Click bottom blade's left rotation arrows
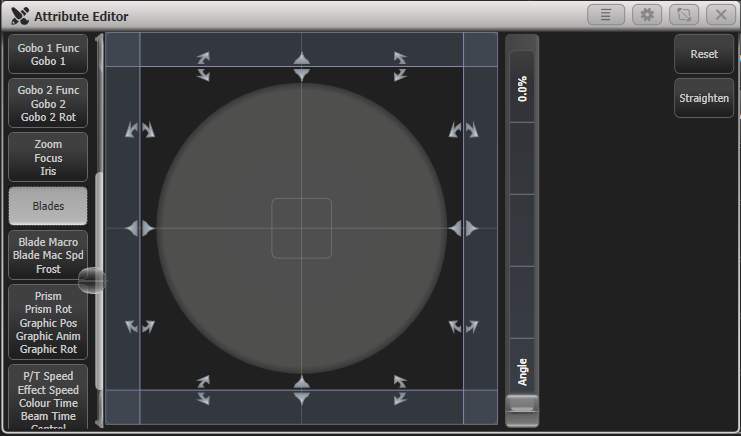This screenshot has width=741, height=436. 204,390
